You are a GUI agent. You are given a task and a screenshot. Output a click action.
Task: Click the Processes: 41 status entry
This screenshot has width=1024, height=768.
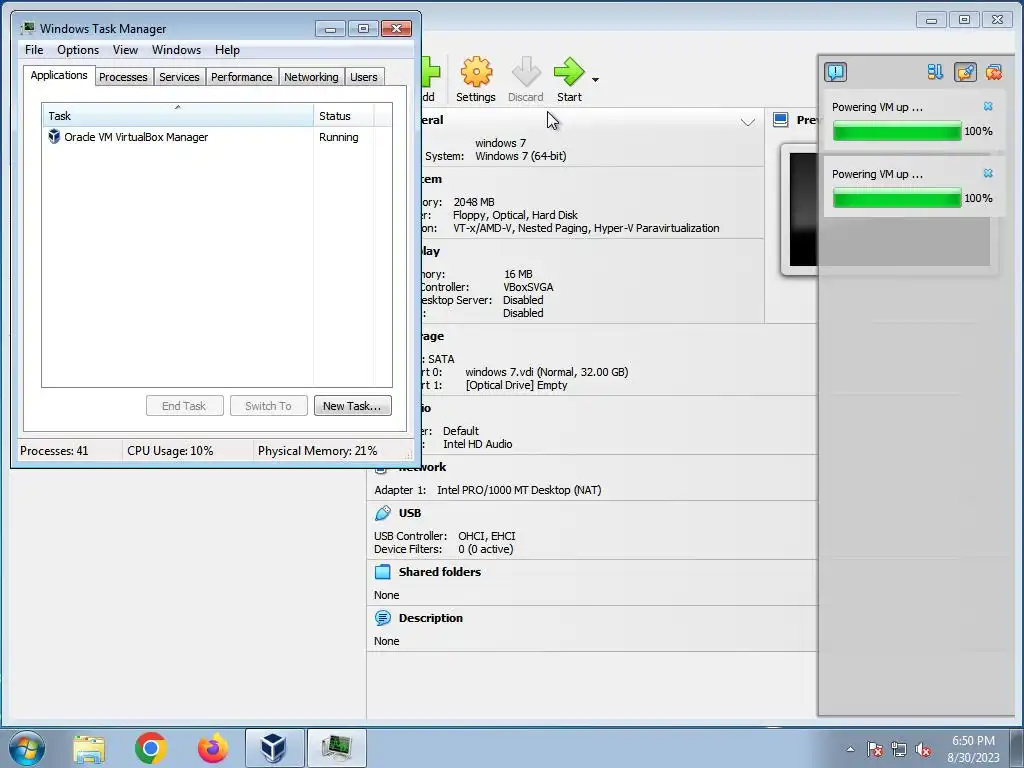(x=54, y=451)
